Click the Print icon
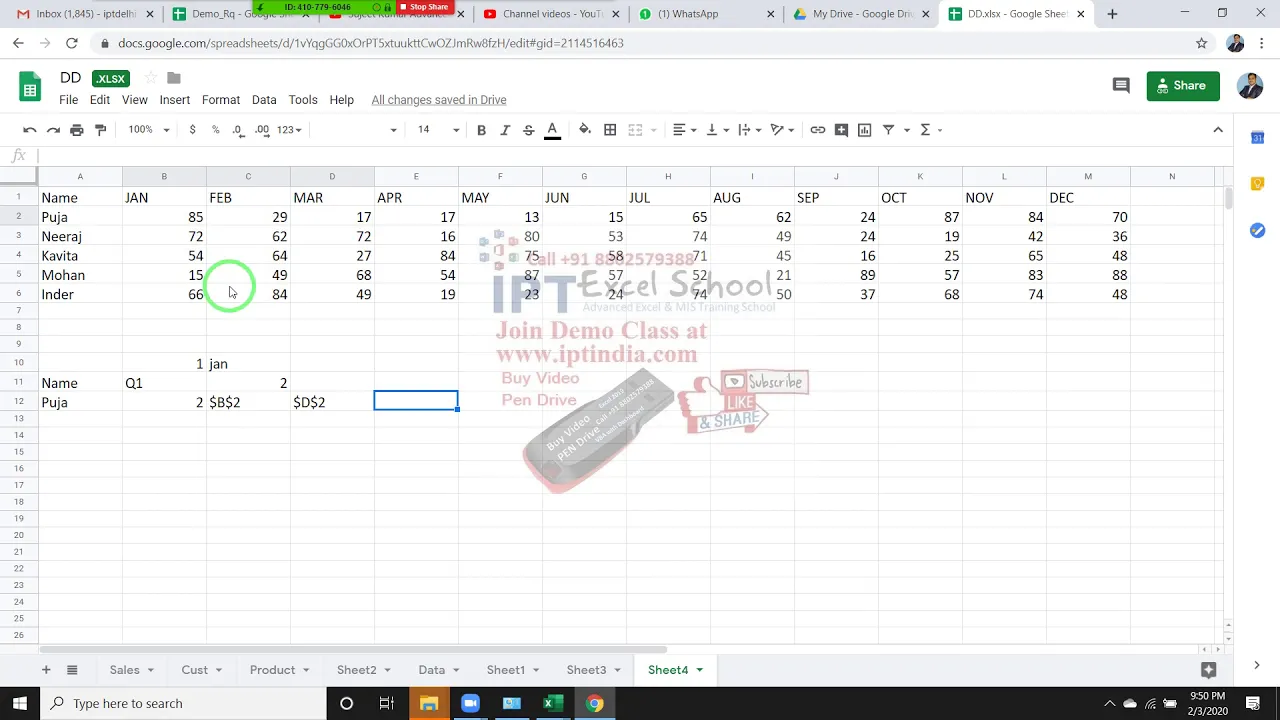This screenshot has width=1280, height=720. (x=77, y=130)
